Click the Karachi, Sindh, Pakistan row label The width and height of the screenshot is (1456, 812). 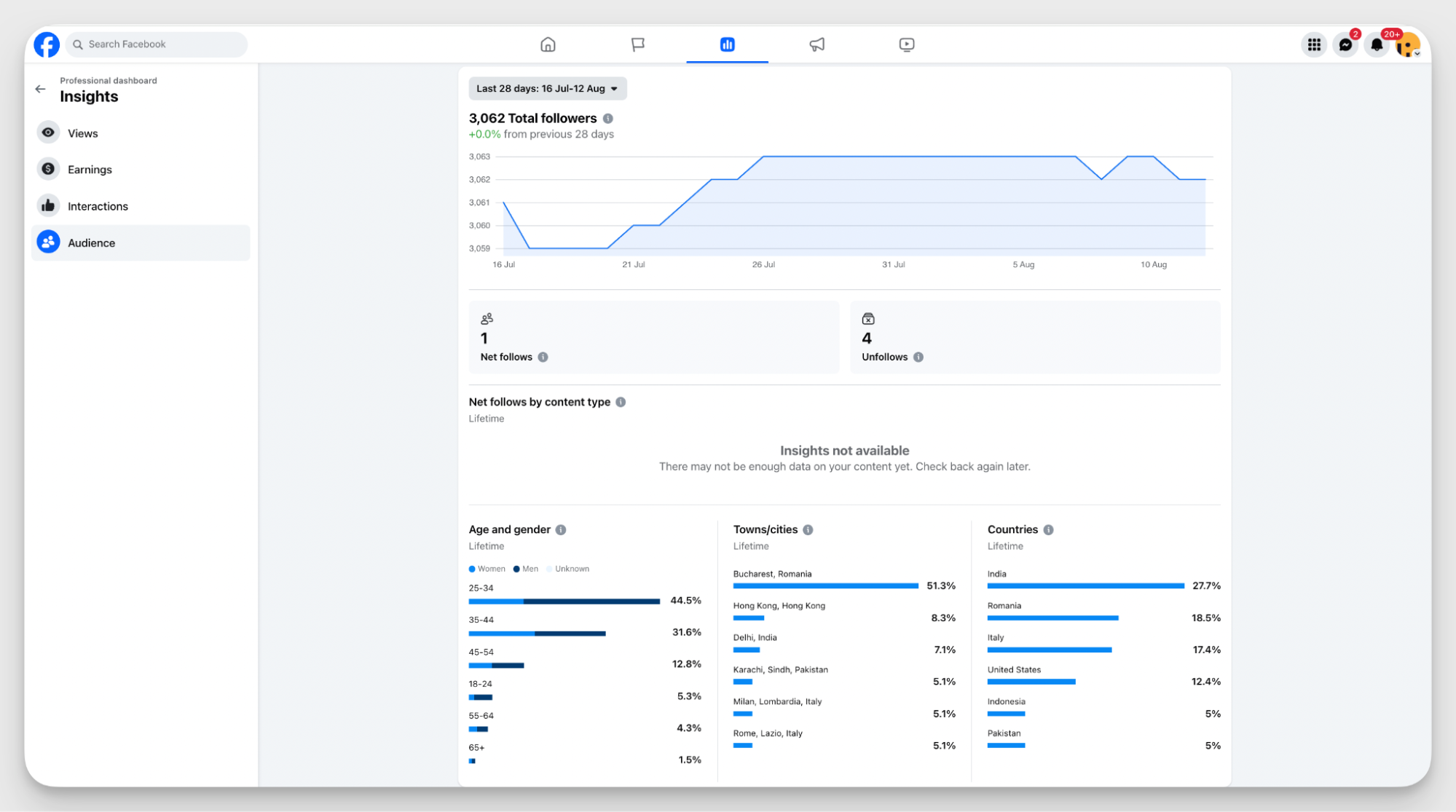tap(780, 670)
